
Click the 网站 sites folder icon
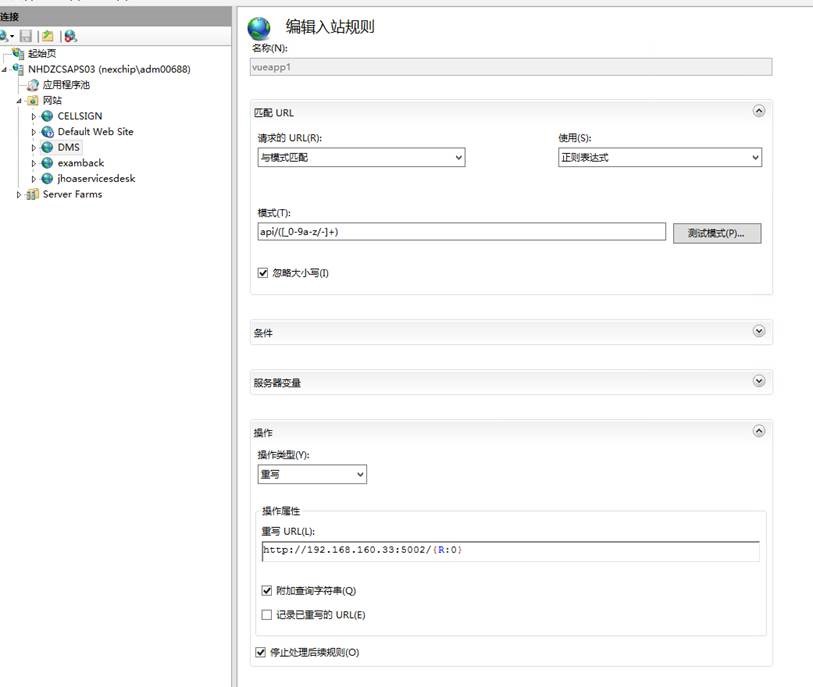[x=33, y=100]
